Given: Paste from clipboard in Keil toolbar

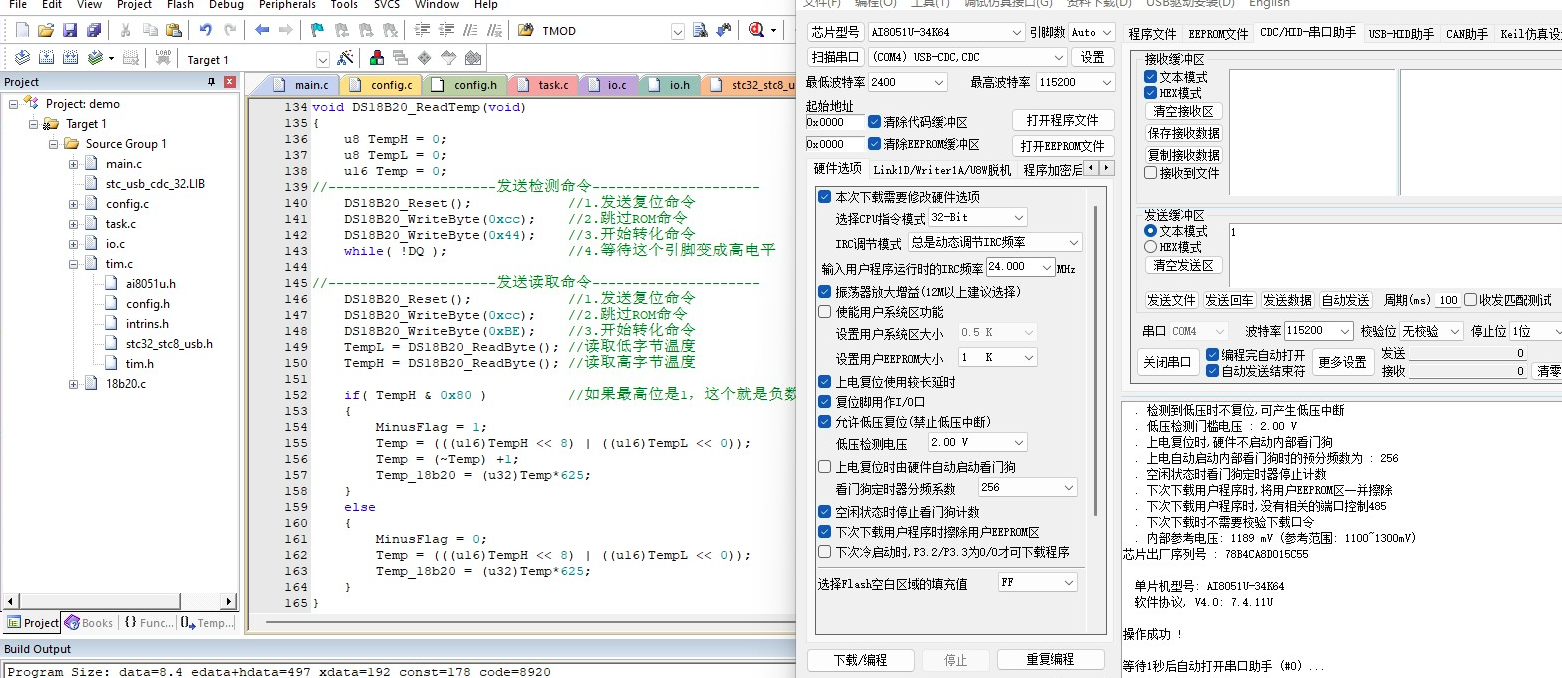Looking at the screenshot, I should coord(175,30).
